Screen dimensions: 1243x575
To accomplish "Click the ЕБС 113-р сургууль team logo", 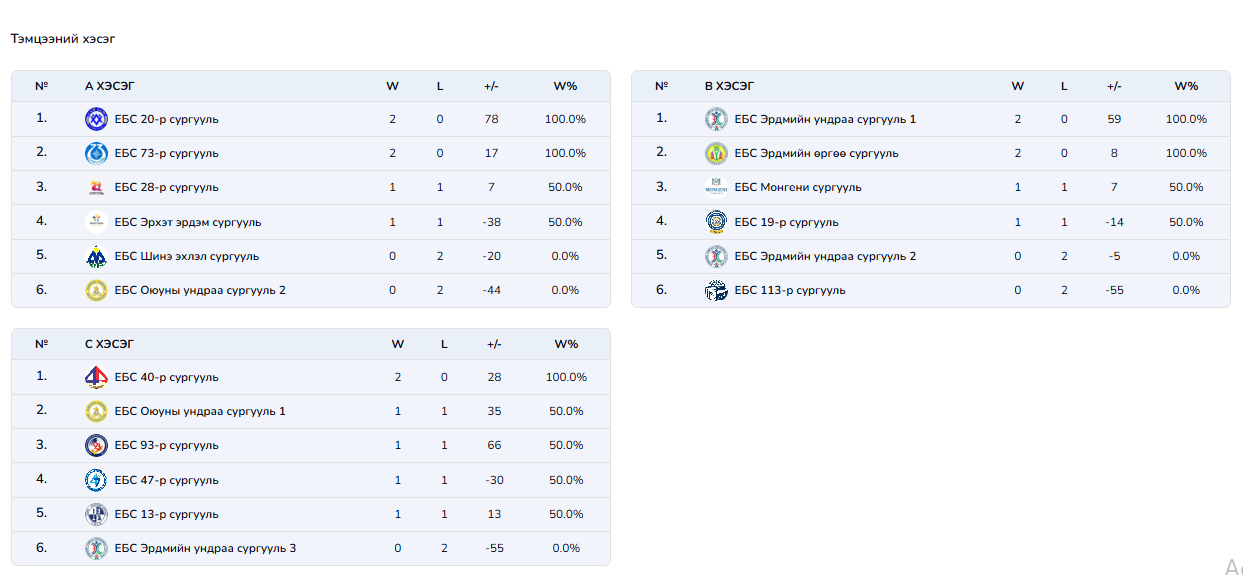I will click(716, 290).
